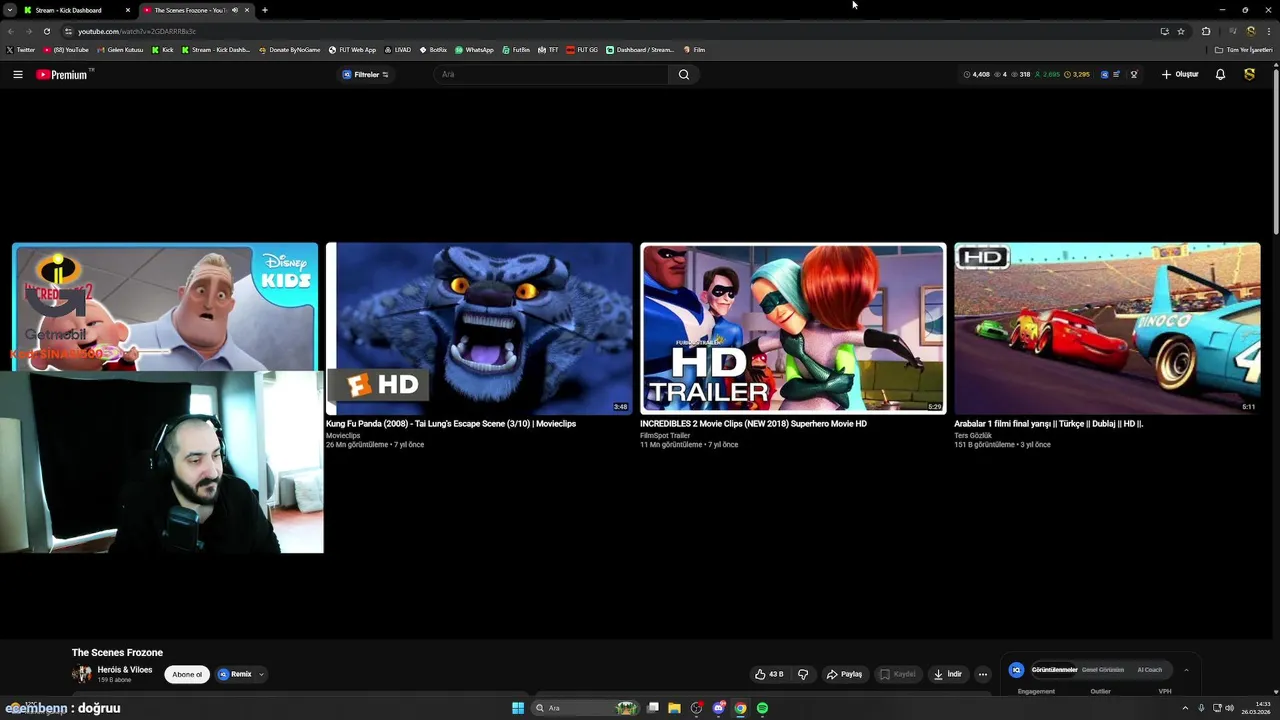The image size is (1280, 720).
Task: Expand the Remix dropdown arrow
Action: (x=261, y=674)
